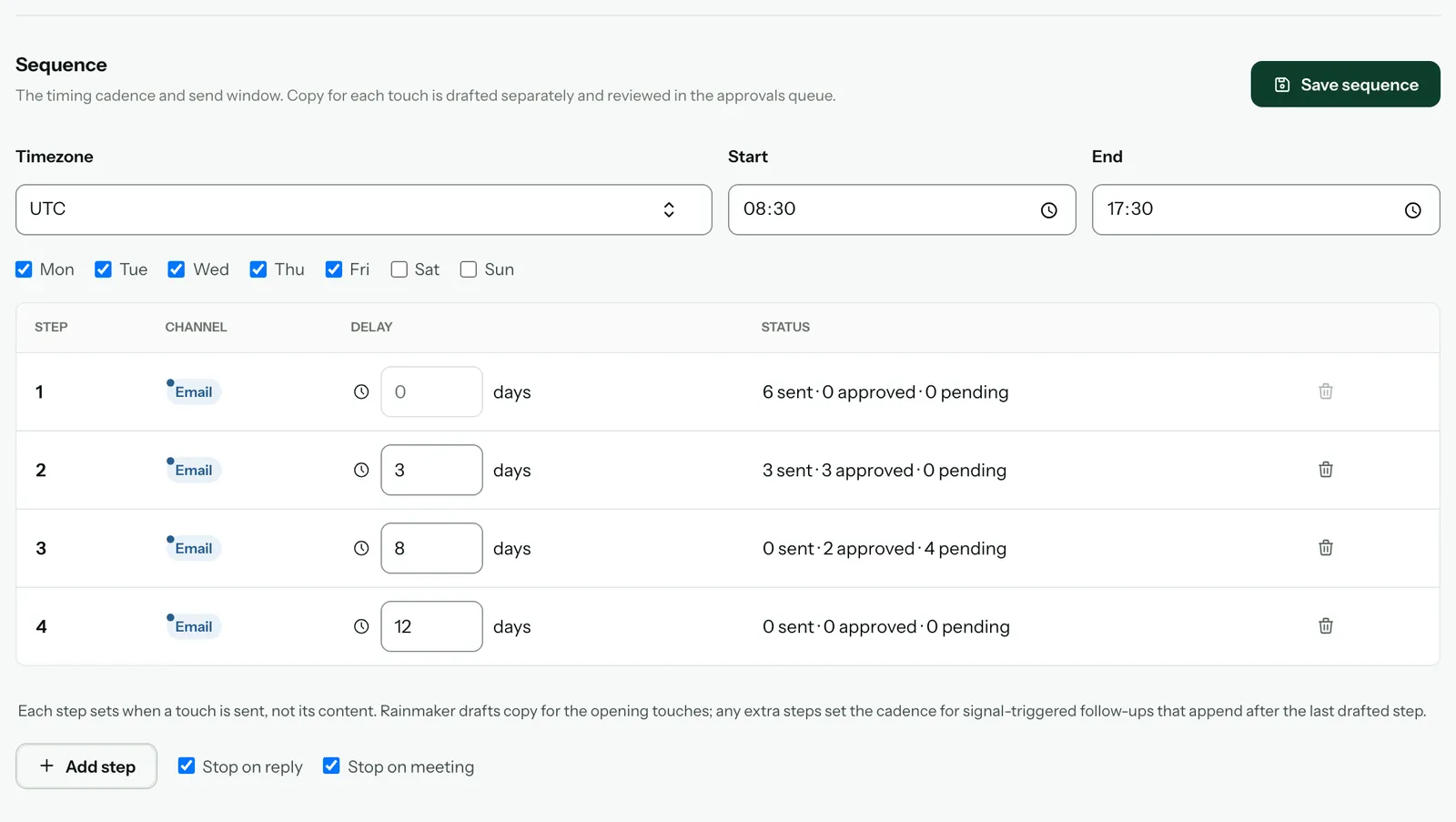1456x822 pixels.
Task: Click the DELAY column header
Action: (371, 327)
